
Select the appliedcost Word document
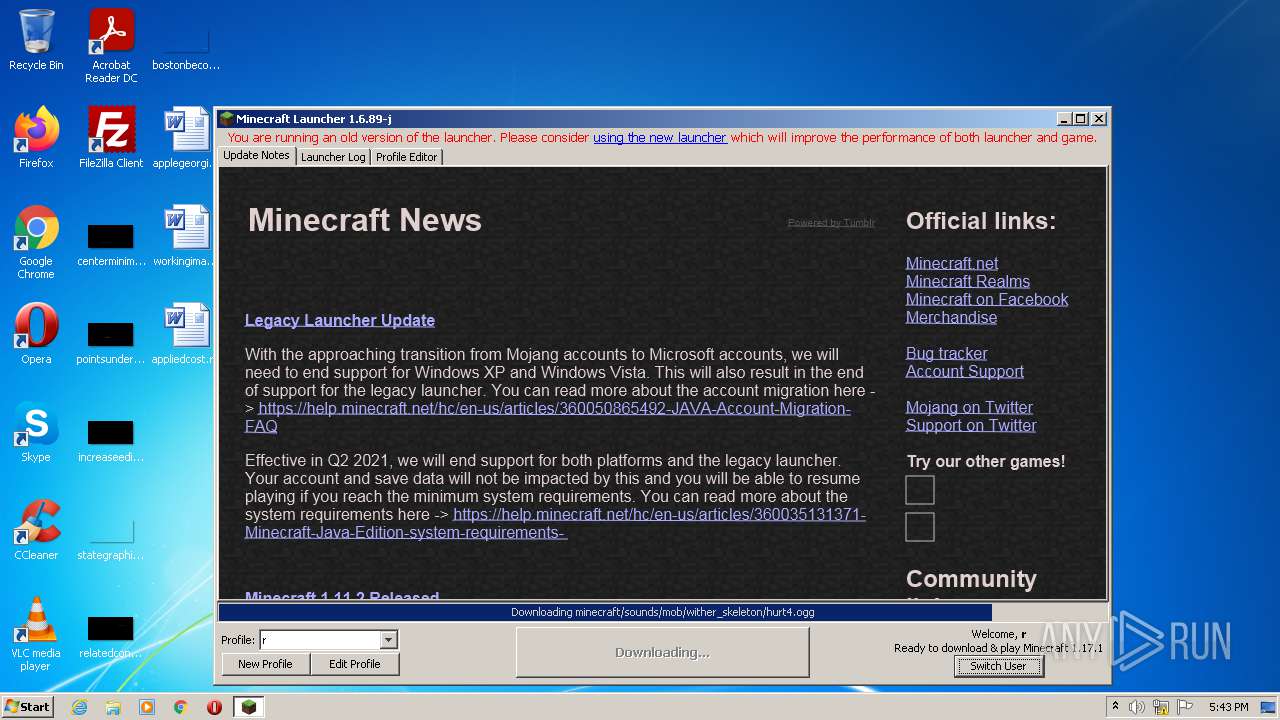click(186, 334)
